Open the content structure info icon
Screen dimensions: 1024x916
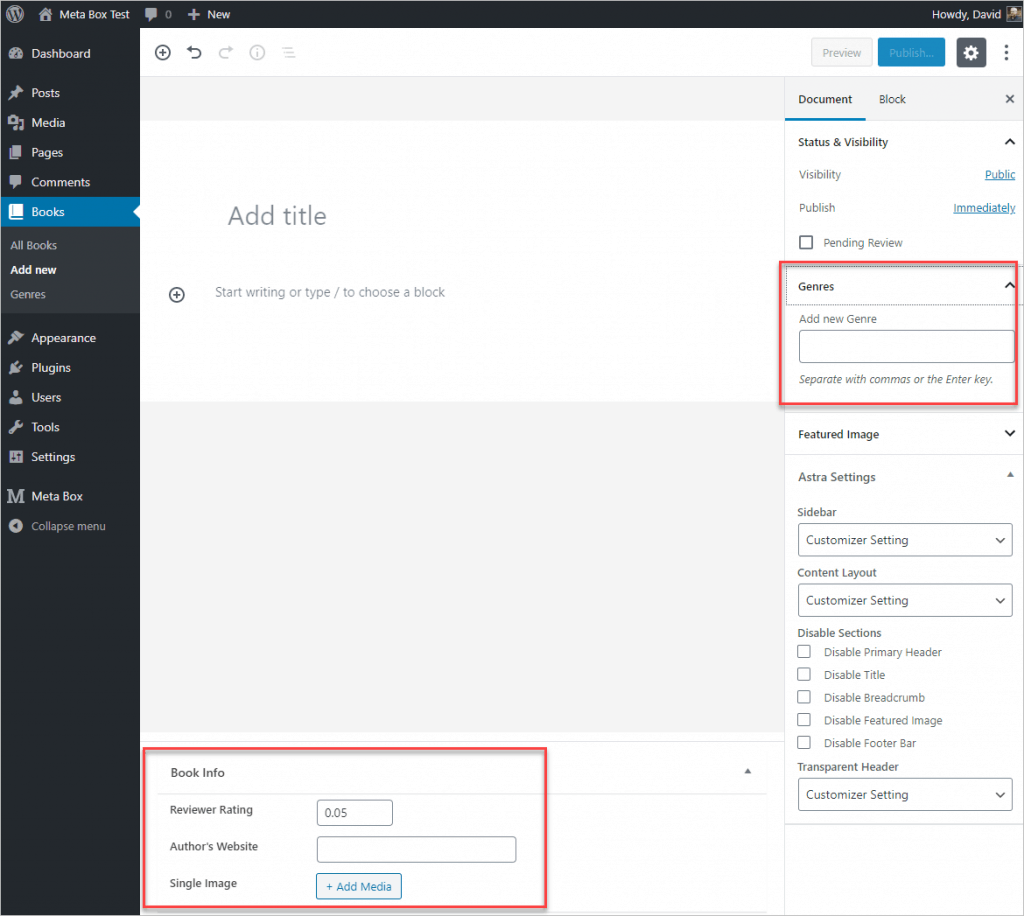tap(257, 53)
